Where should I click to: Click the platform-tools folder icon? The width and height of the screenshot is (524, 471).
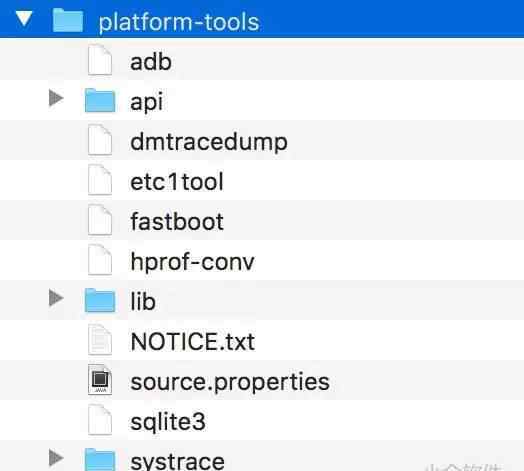68,21
